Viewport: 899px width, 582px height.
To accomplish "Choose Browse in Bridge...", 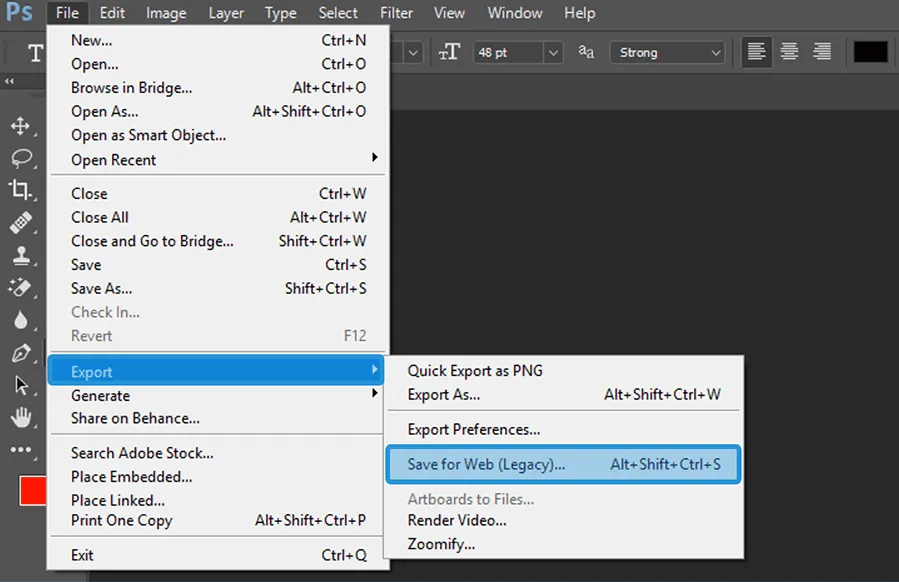I will click(218, 88).
